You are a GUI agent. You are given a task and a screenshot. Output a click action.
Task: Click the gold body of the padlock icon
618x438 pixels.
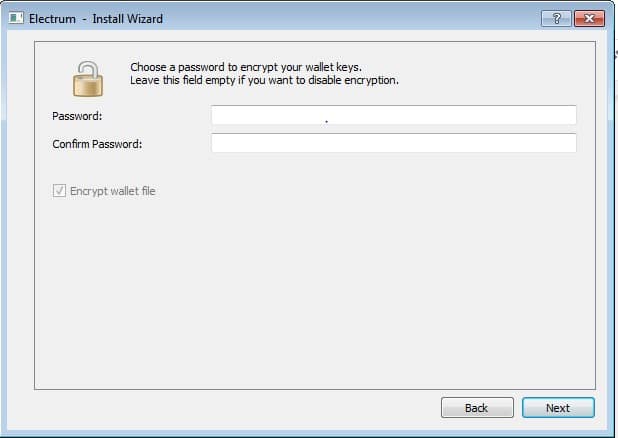pyautogui.click(x=88, y=86)
